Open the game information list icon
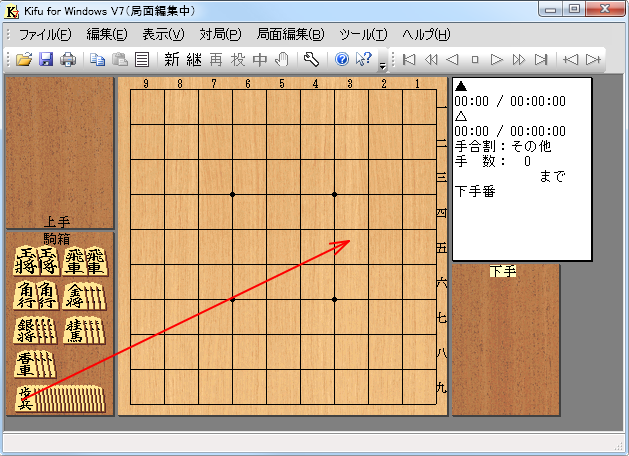The width and height of the screenshot is (629, 456). click(142, 59)
